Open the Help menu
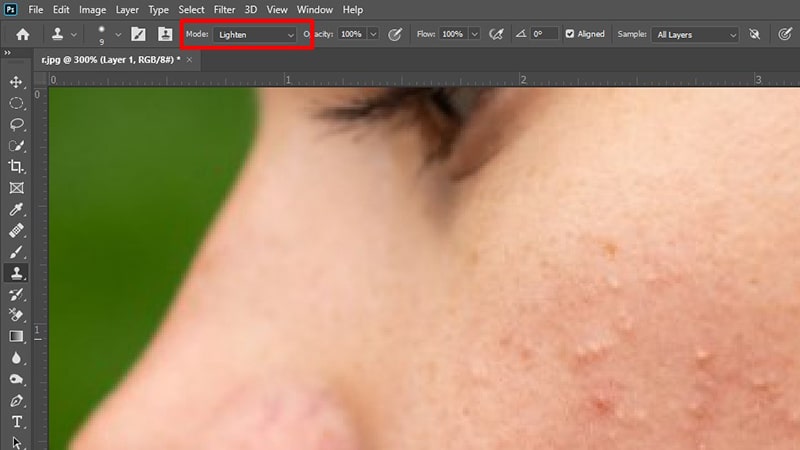This screenshot has height=450, width=800. pos(353,10)
